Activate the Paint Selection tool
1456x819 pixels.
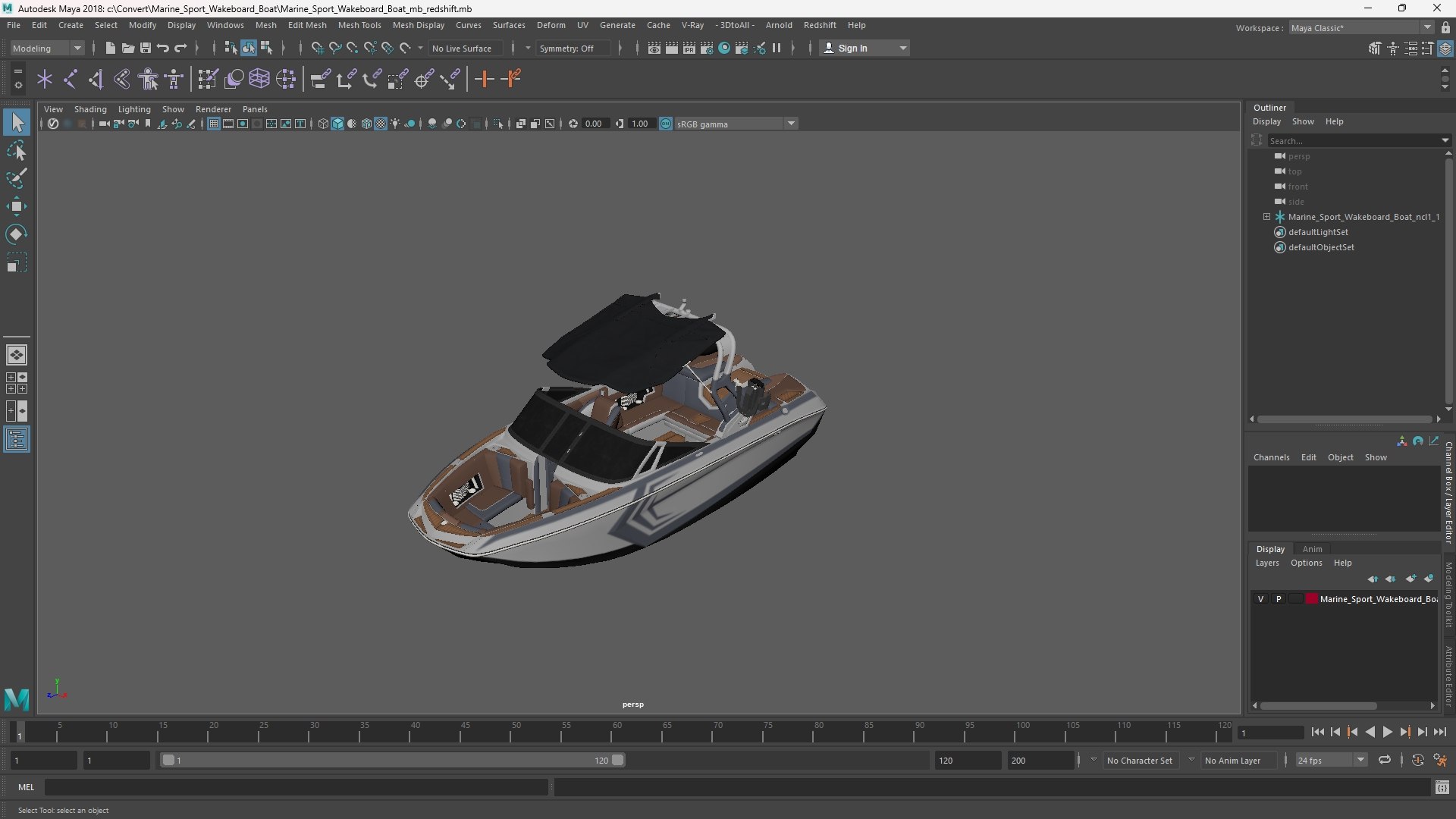point(17,179)
